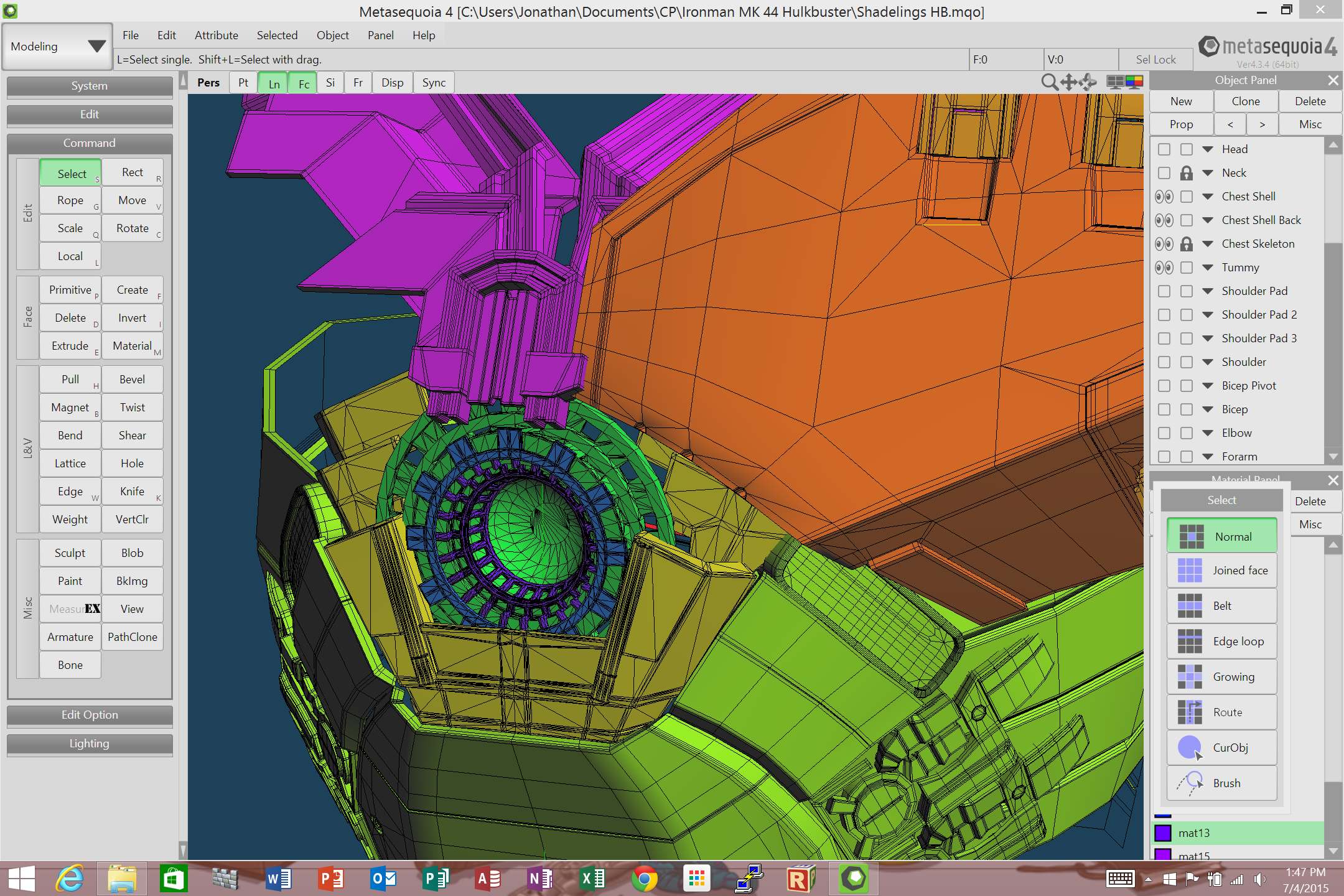Click the lock icon on Neck object

point(1187,173)
